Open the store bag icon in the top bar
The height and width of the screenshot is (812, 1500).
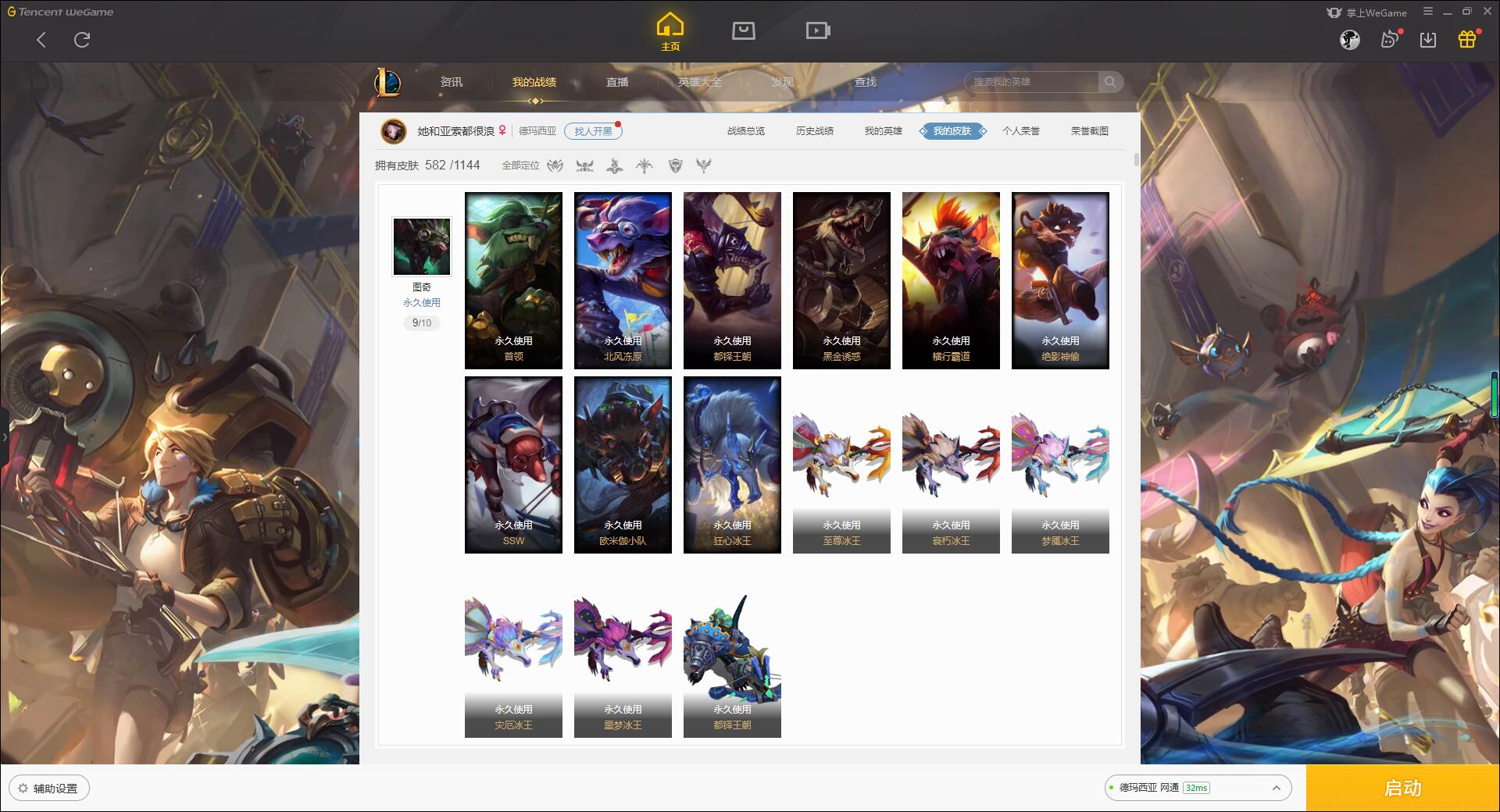pos(743,30)
